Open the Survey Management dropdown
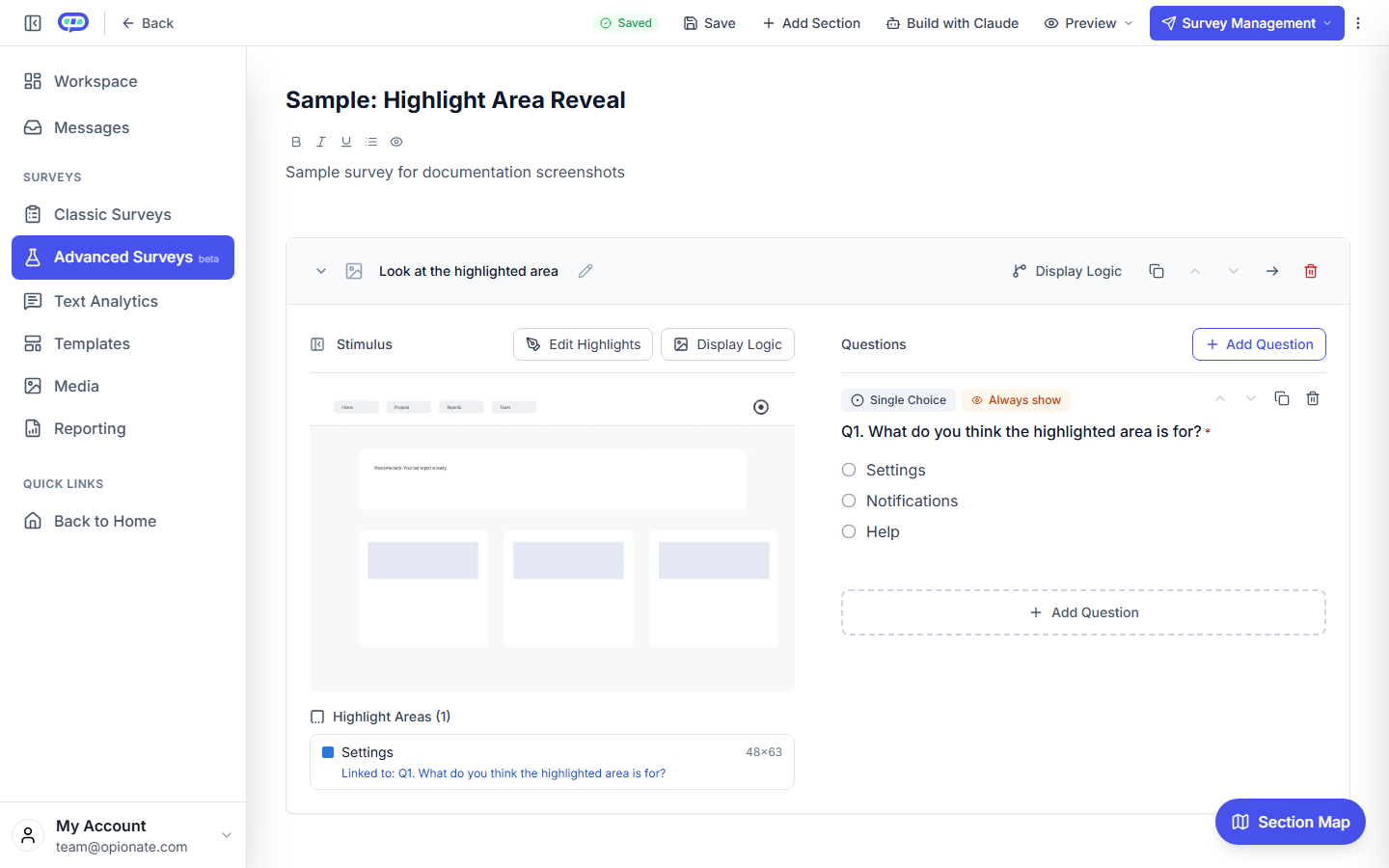Viewport: 1389px width, 868px height. pyautogui.click(x=1247, y=23)
